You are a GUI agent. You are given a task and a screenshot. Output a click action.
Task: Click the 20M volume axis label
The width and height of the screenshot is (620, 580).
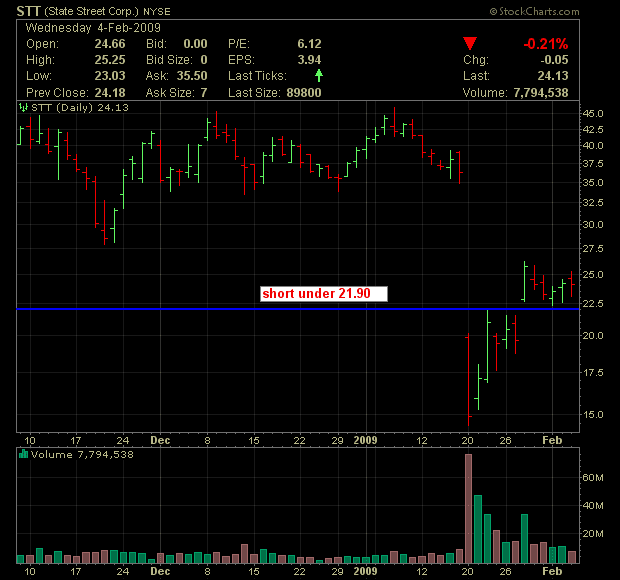[593, 533]
